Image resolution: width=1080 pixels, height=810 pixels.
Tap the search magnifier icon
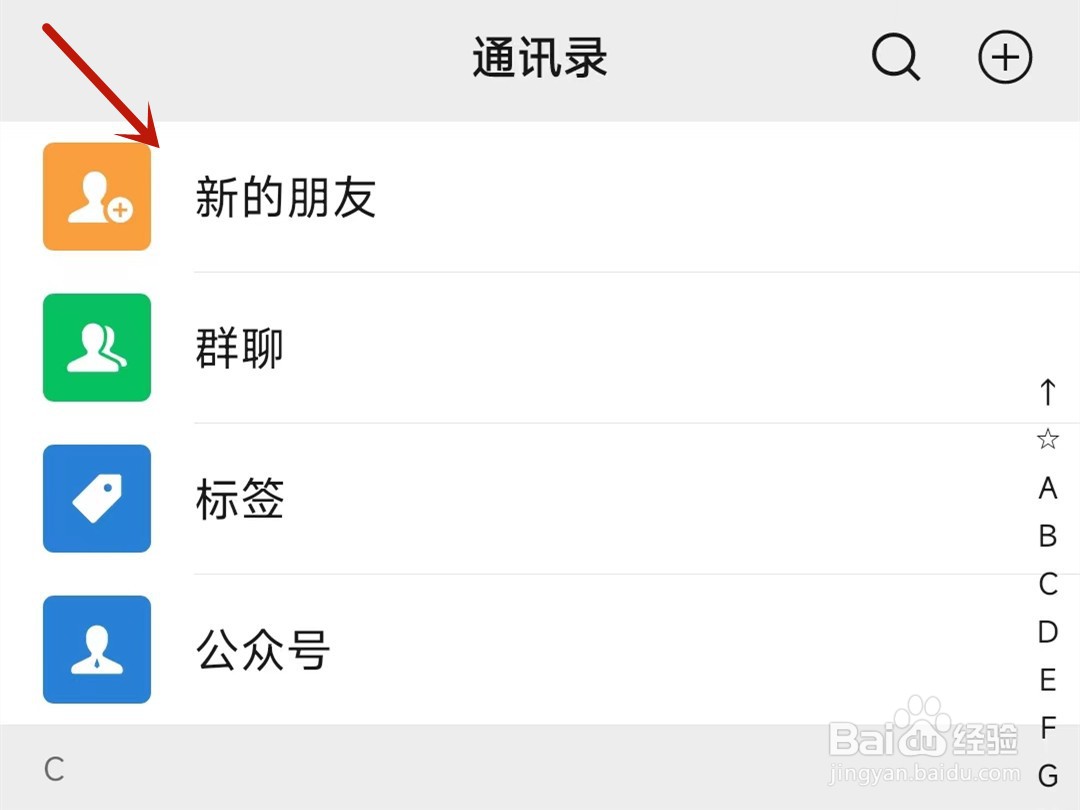click(895, 57)
